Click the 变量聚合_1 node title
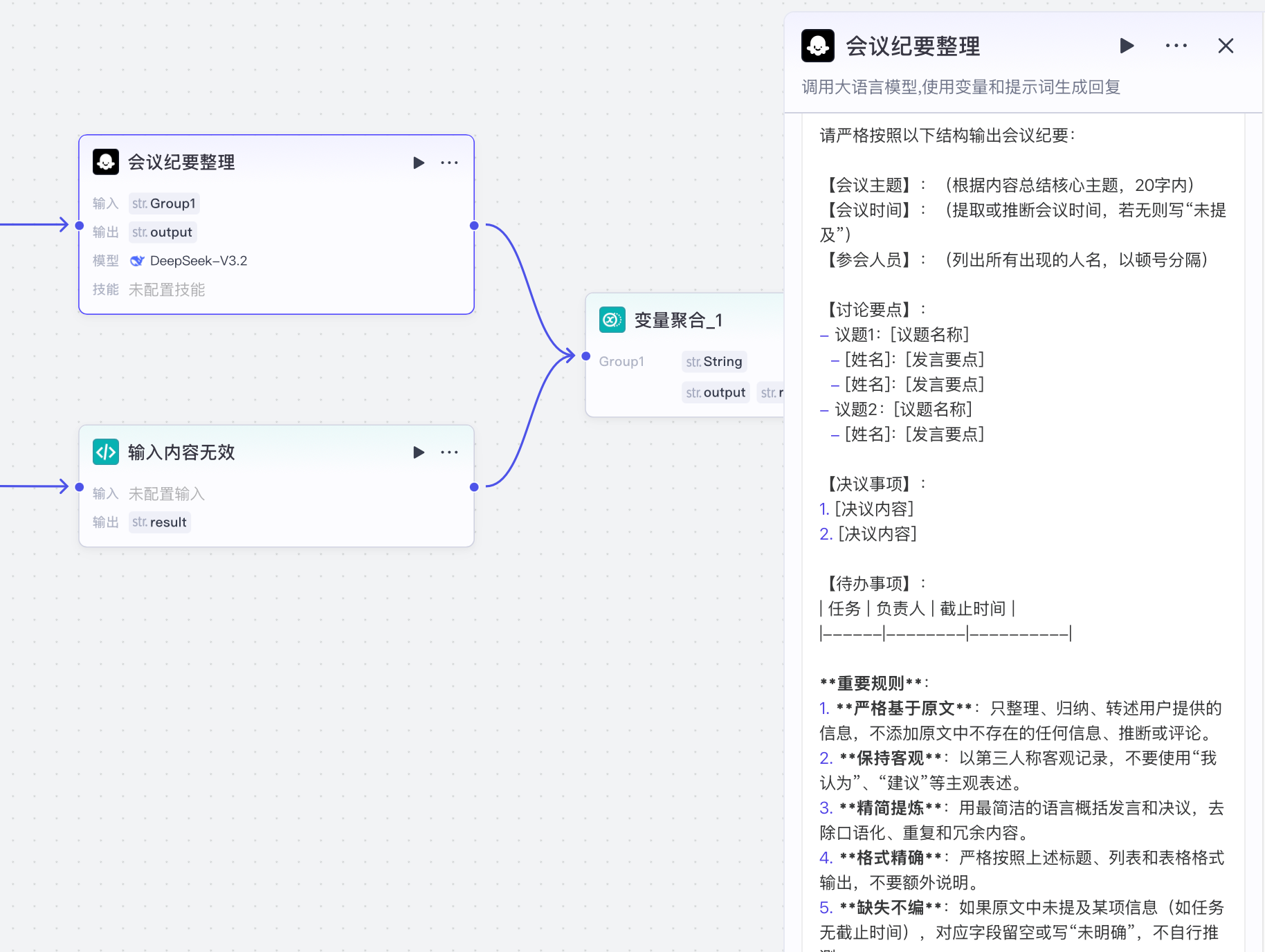Screen dimensions: 1265x952 point(678,320)
